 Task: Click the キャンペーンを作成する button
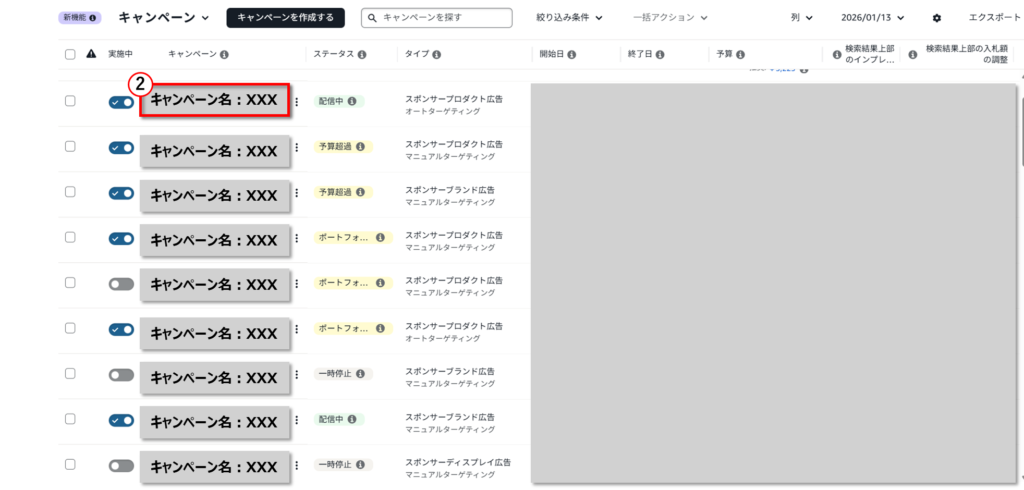tap(285, 18)
